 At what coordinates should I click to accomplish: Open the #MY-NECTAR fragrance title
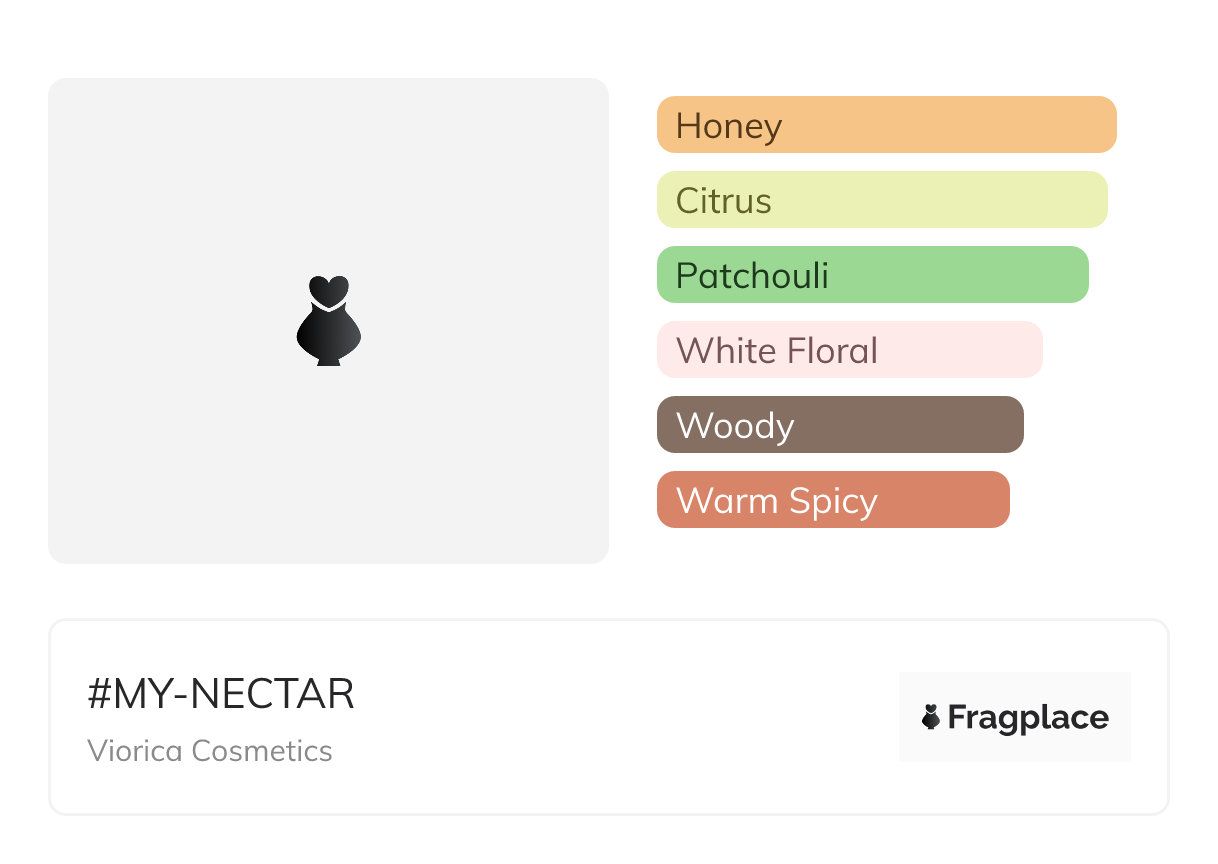click(x=221, y=694)
